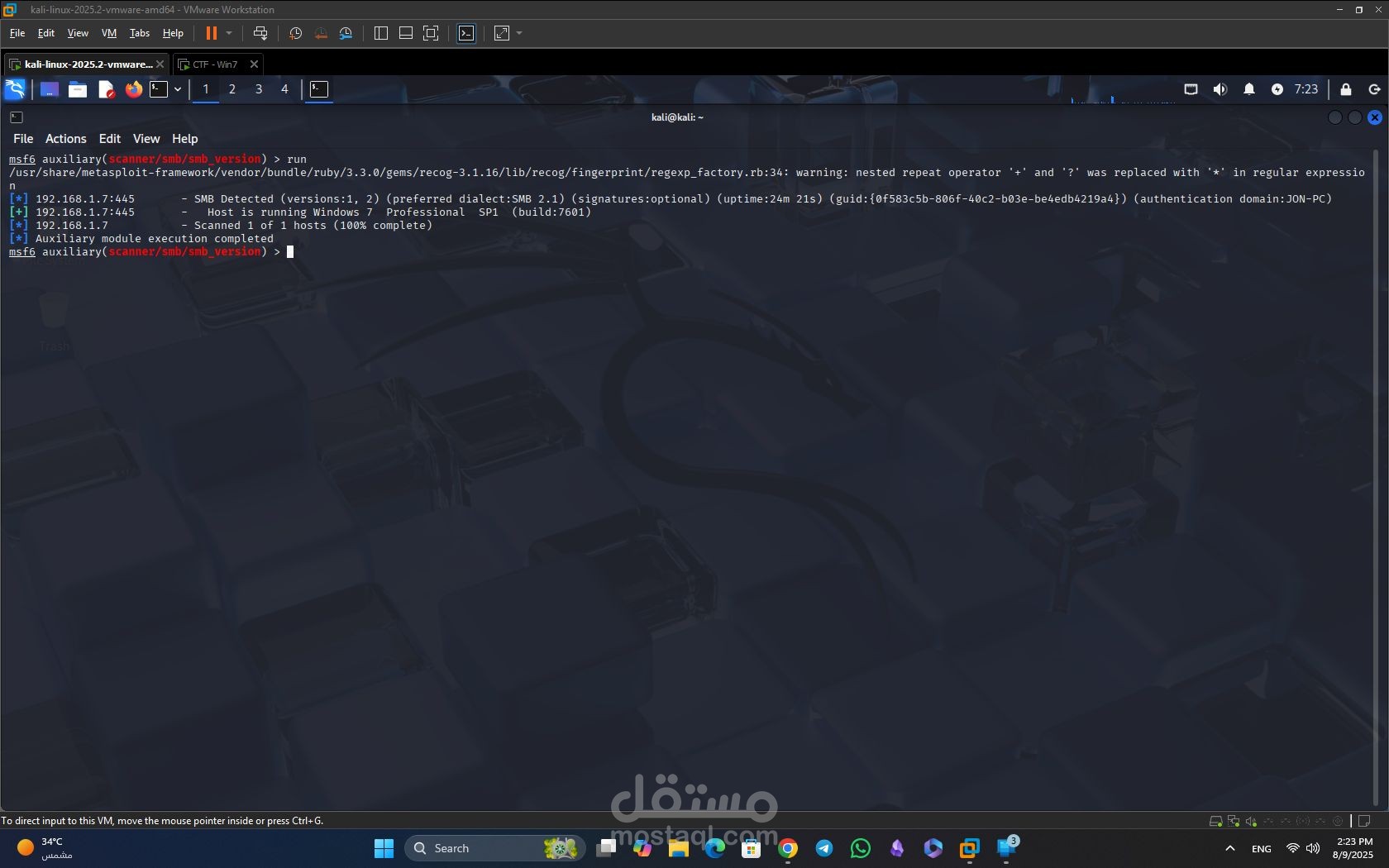
Task: Open VMware File menu
Action: pos(17,33)
